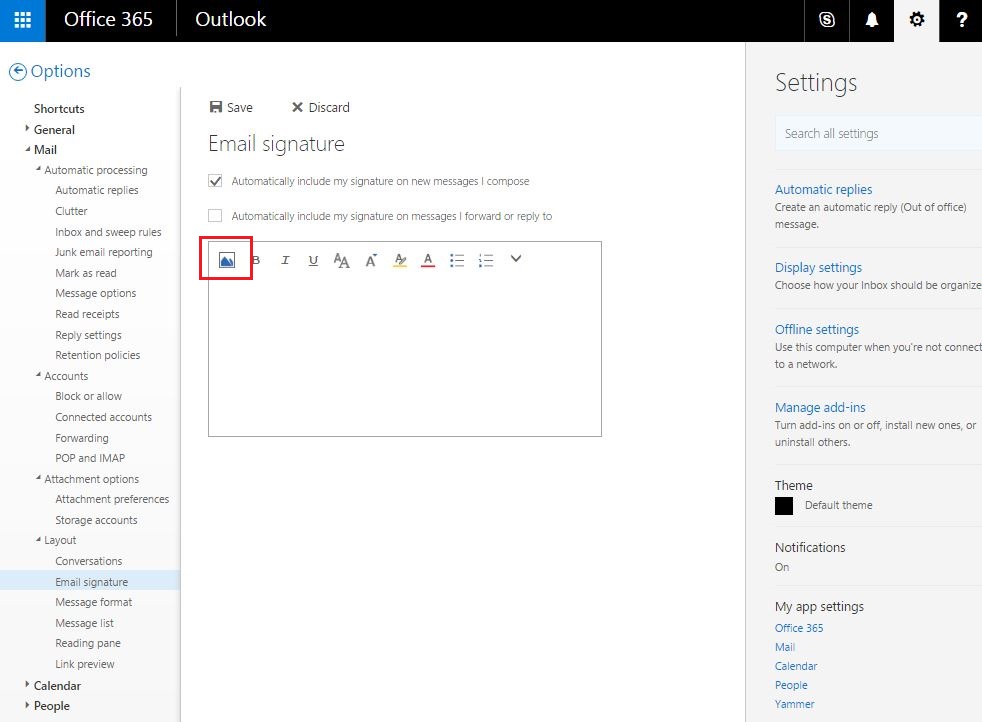Open Message options

click(95, 294)
